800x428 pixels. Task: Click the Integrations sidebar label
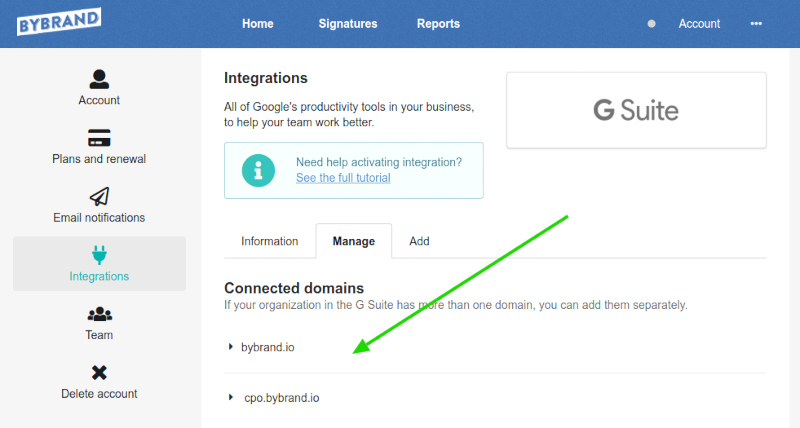click(99, 276)
